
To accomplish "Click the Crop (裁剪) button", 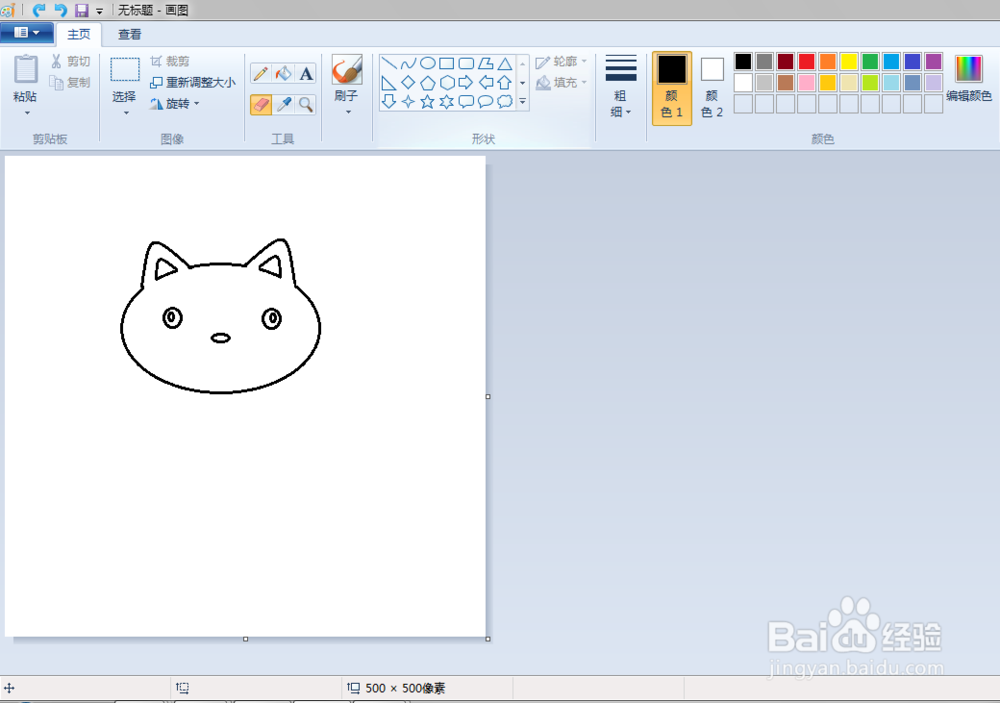I will 170,61.
